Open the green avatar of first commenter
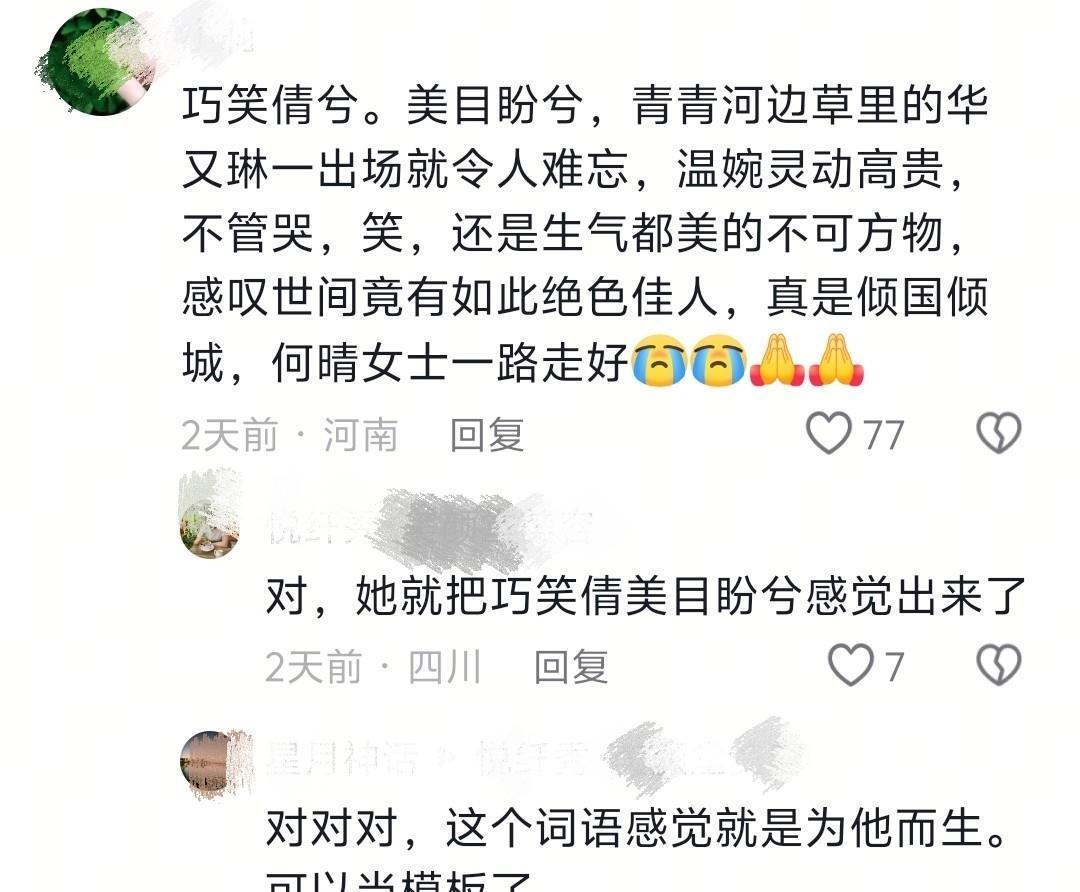Viewport: 1080px width, 892px height. pyautogui.click(x=100, y=62)
